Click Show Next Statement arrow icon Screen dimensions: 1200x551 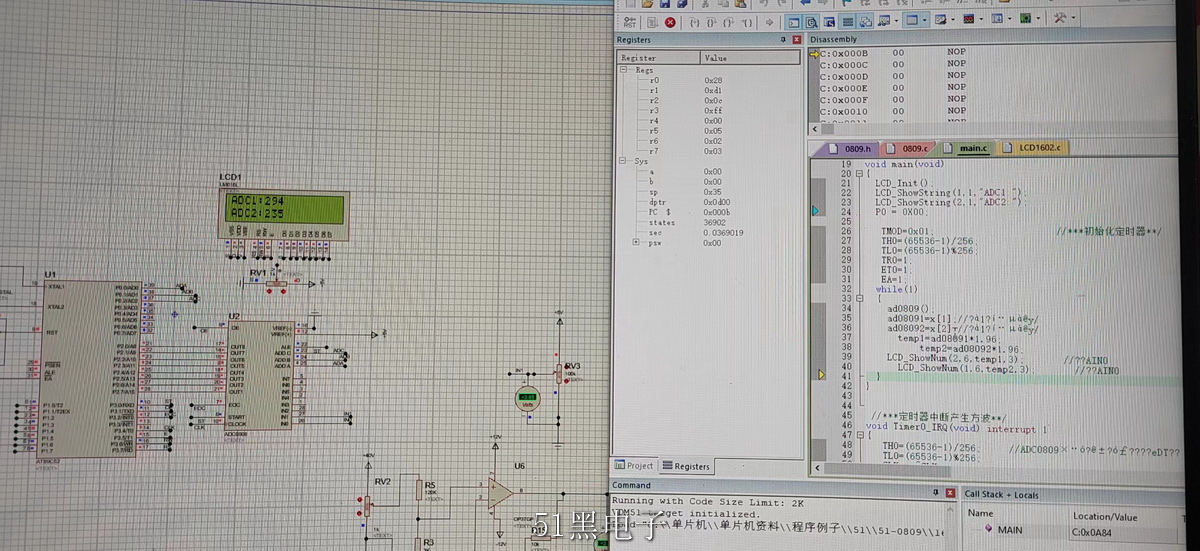[x=768, y=21]
